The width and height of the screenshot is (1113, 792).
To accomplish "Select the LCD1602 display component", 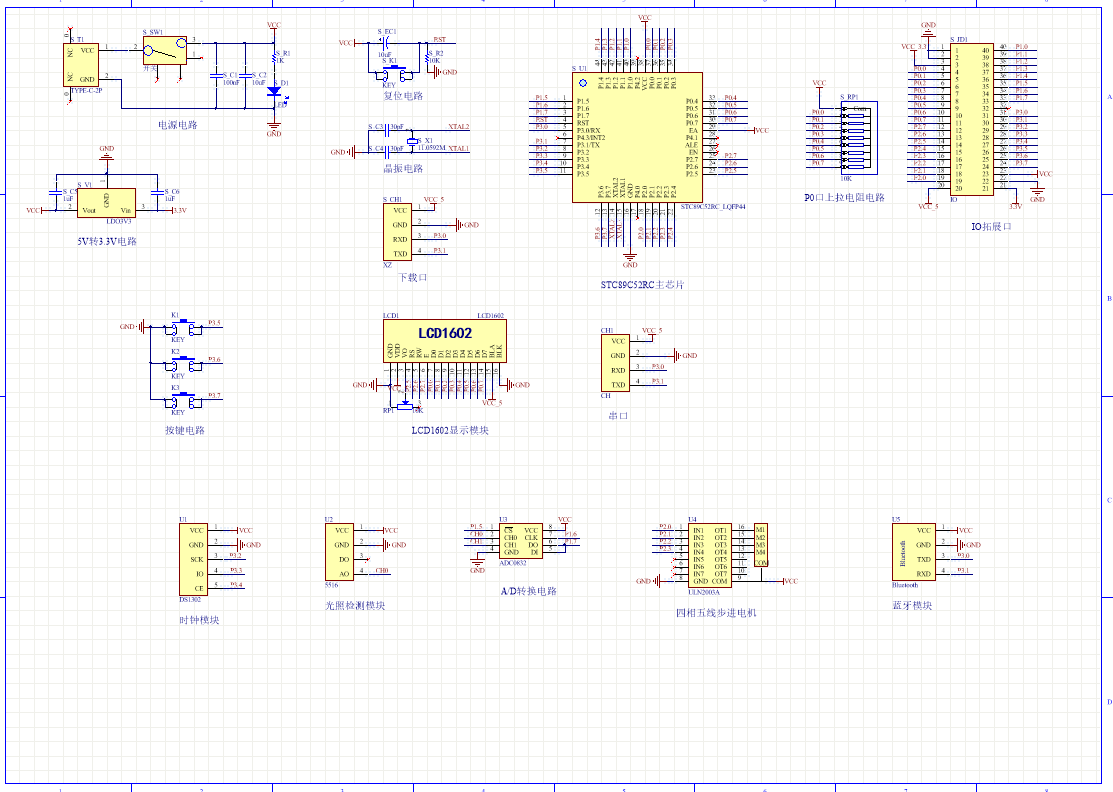I will click(x=445, y=341).
